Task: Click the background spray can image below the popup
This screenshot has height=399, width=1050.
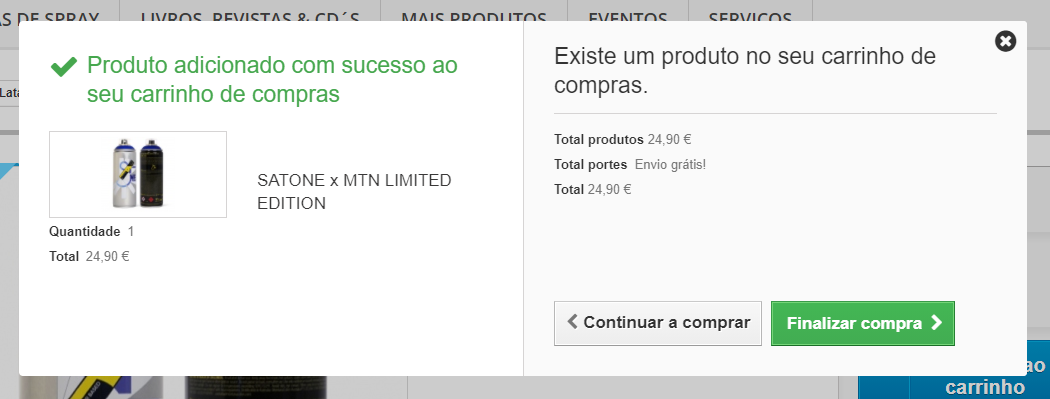Action: point(174,387)
